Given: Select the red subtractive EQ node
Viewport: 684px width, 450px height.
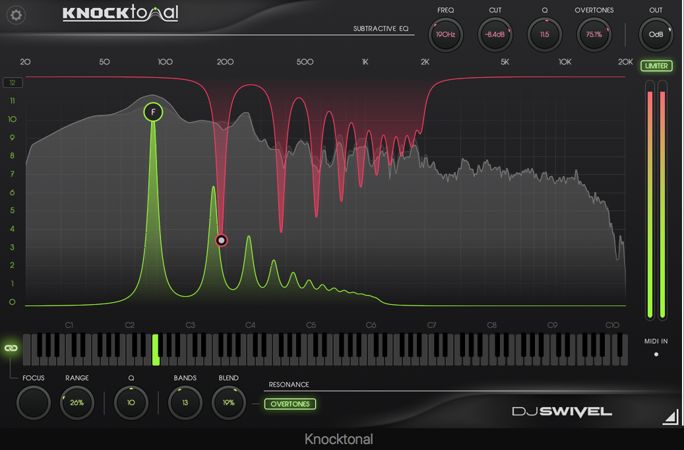Looking at the screenshot, I should (222, 240).
